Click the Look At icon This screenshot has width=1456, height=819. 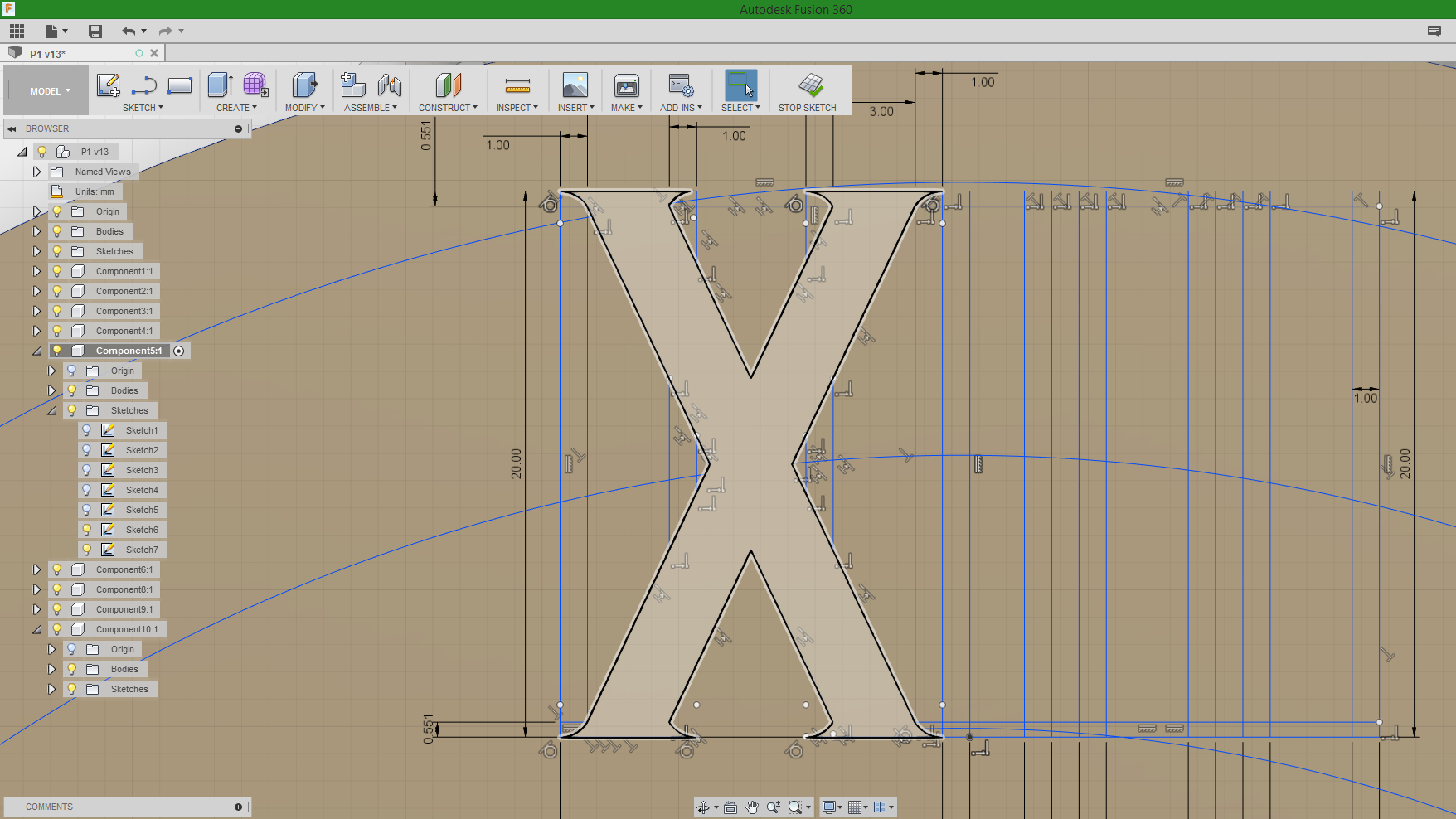point(730,807)
